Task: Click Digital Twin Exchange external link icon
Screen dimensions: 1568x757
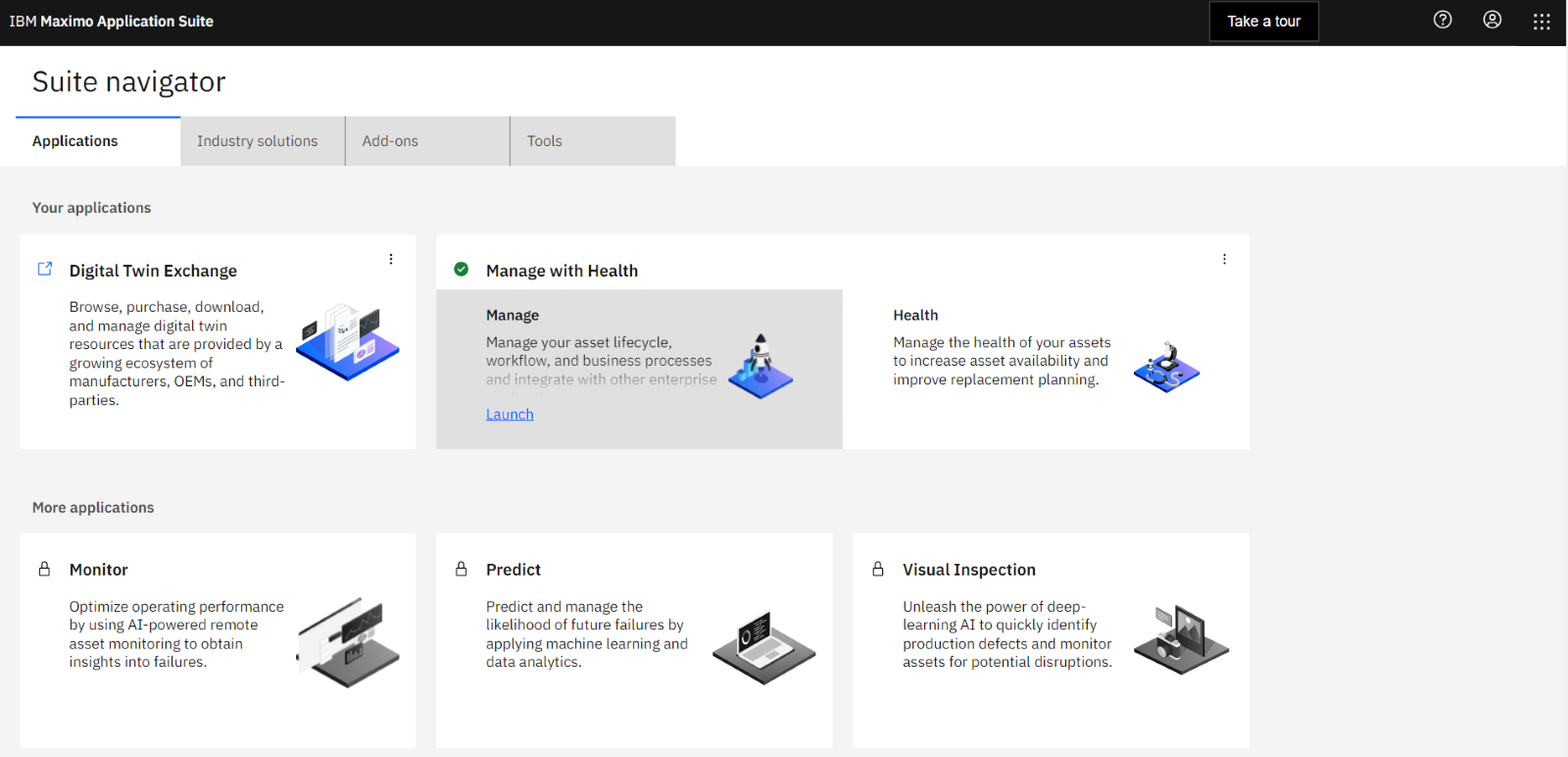Action: pyautogui.click(x=45, y=269)
